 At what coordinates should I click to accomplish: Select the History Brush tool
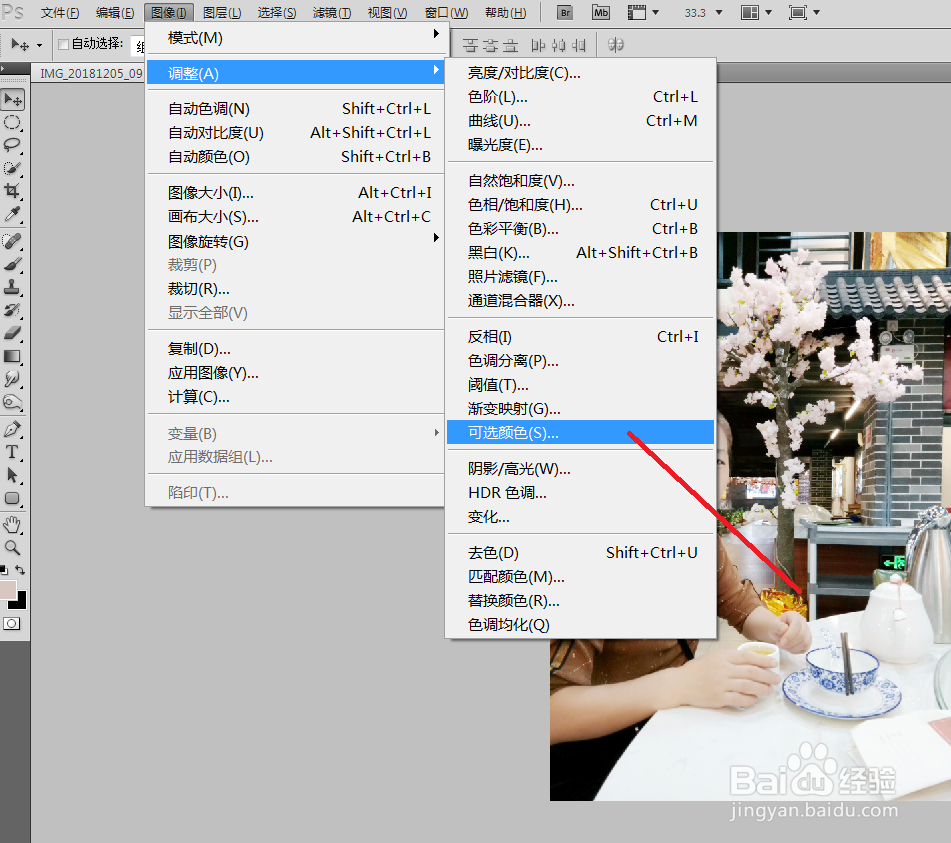coord(13,311)
